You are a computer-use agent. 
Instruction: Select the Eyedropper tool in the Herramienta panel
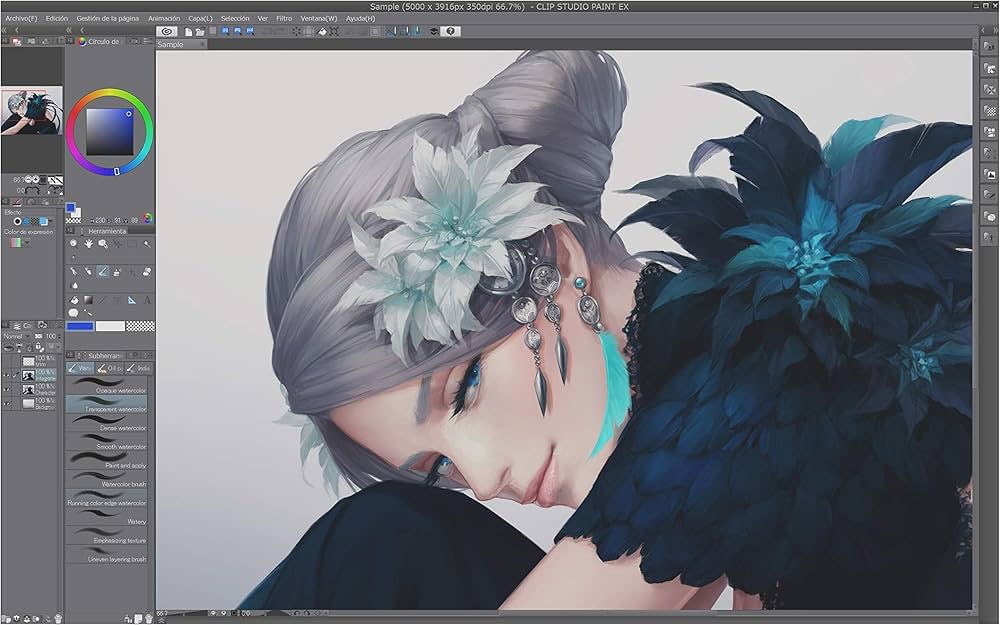[74, 256]
